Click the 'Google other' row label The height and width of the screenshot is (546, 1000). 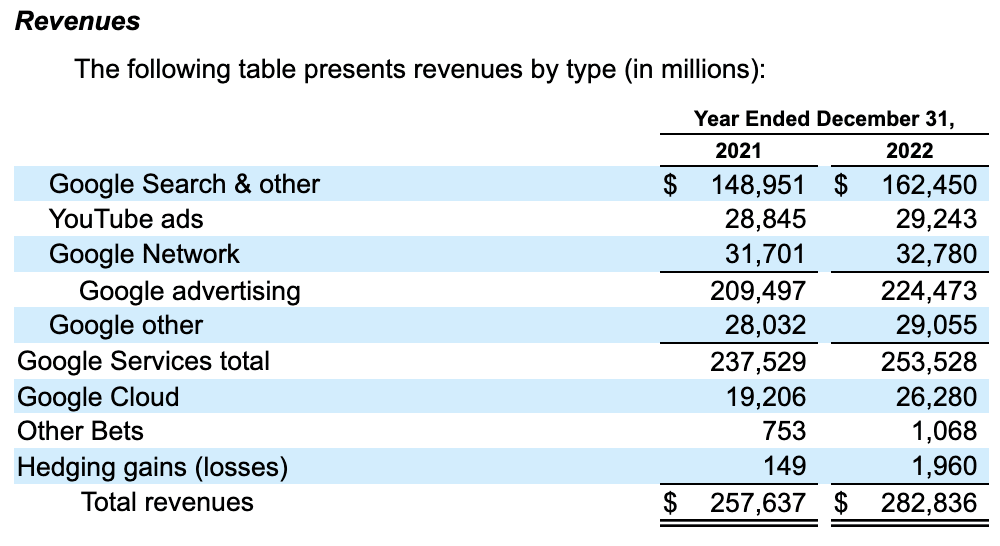coord(126,325)
